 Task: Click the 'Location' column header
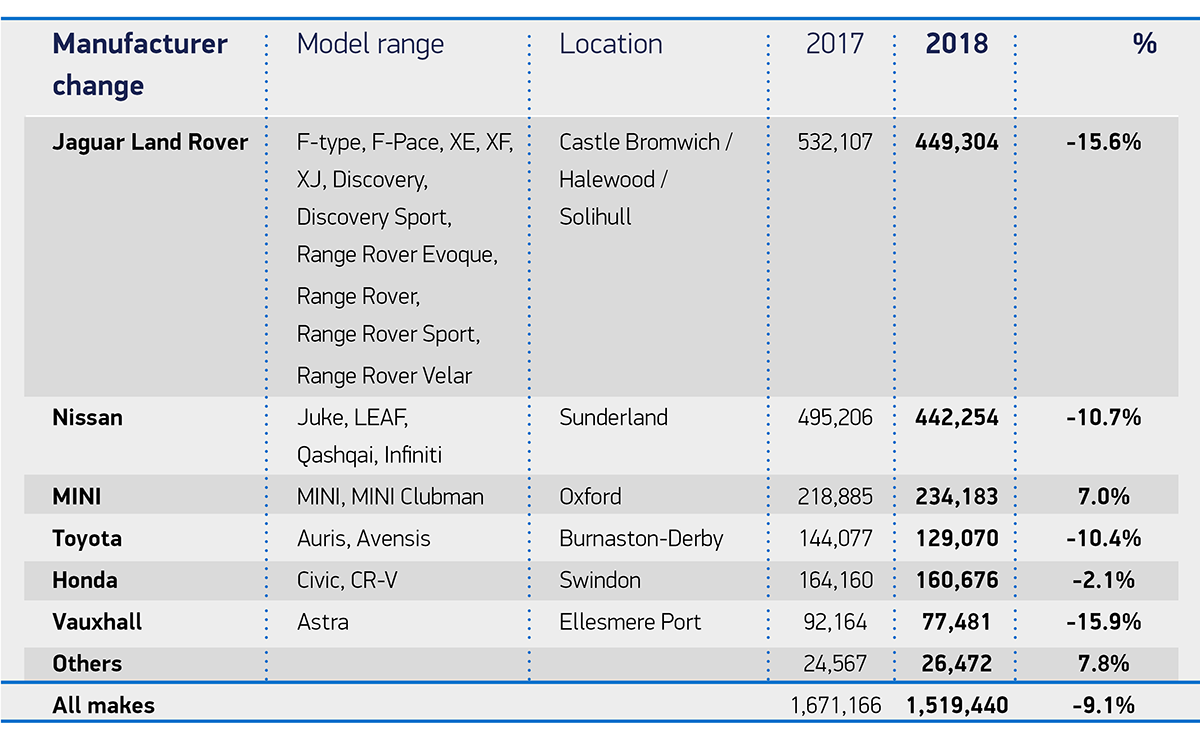click(x=611, y=44)
